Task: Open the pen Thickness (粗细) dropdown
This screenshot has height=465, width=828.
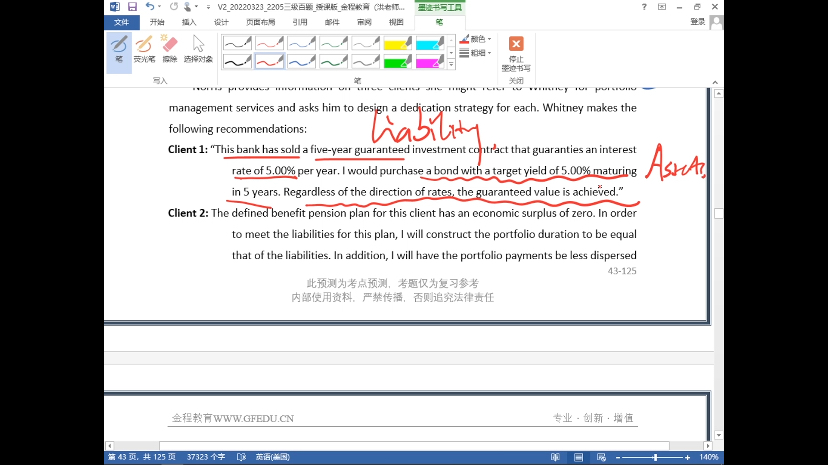Action: 475,53
